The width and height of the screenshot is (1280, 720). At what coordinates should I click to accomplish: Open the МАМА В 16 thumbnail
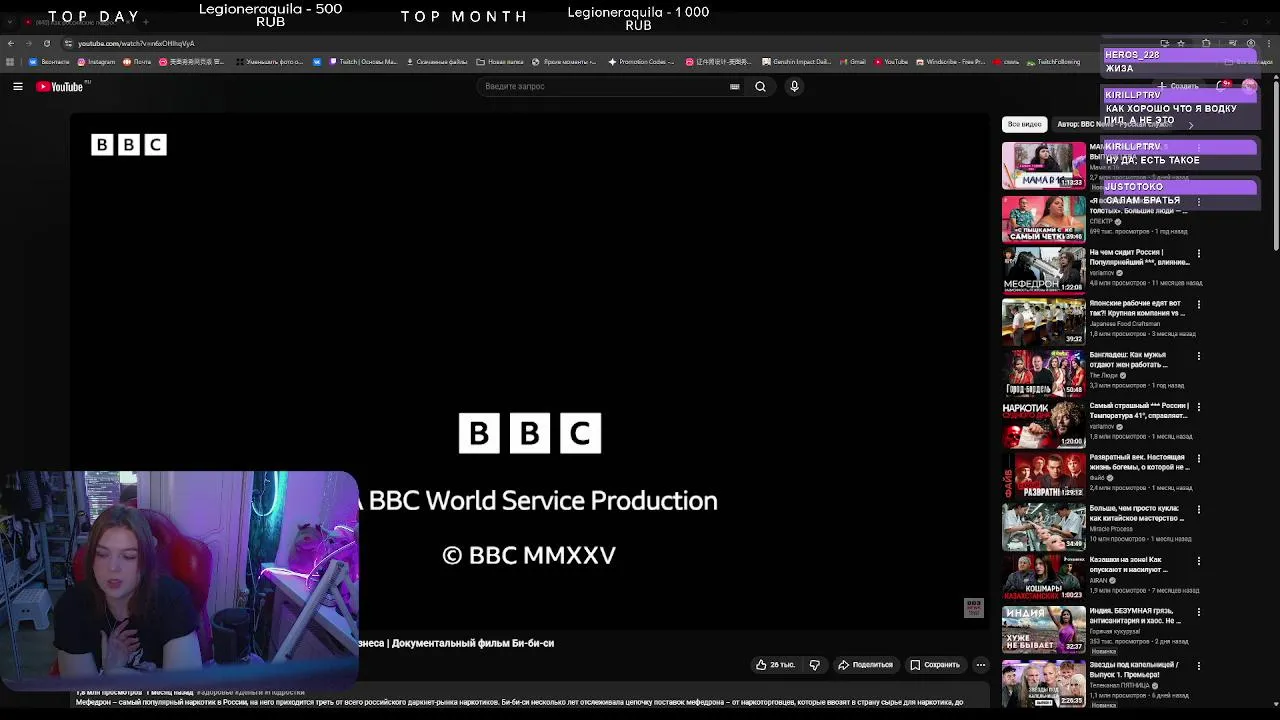pos(1043,165)
